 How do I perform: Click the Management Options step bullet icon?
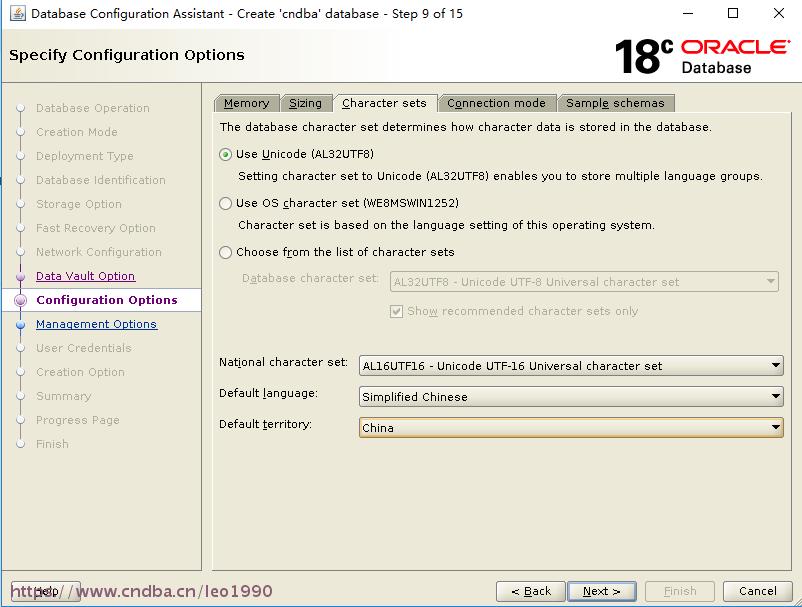tap(20, 325)
